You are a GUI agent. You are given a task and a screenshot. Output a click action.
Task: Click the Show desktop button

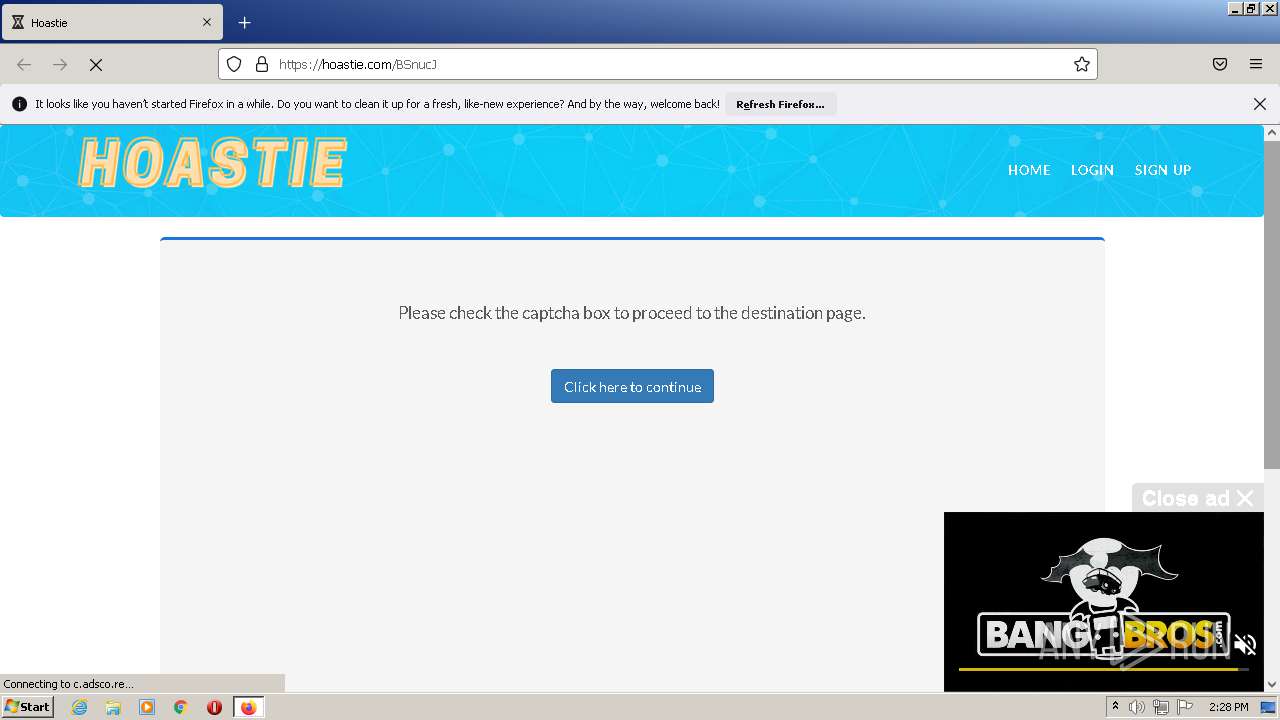(x=1268, y=707)
